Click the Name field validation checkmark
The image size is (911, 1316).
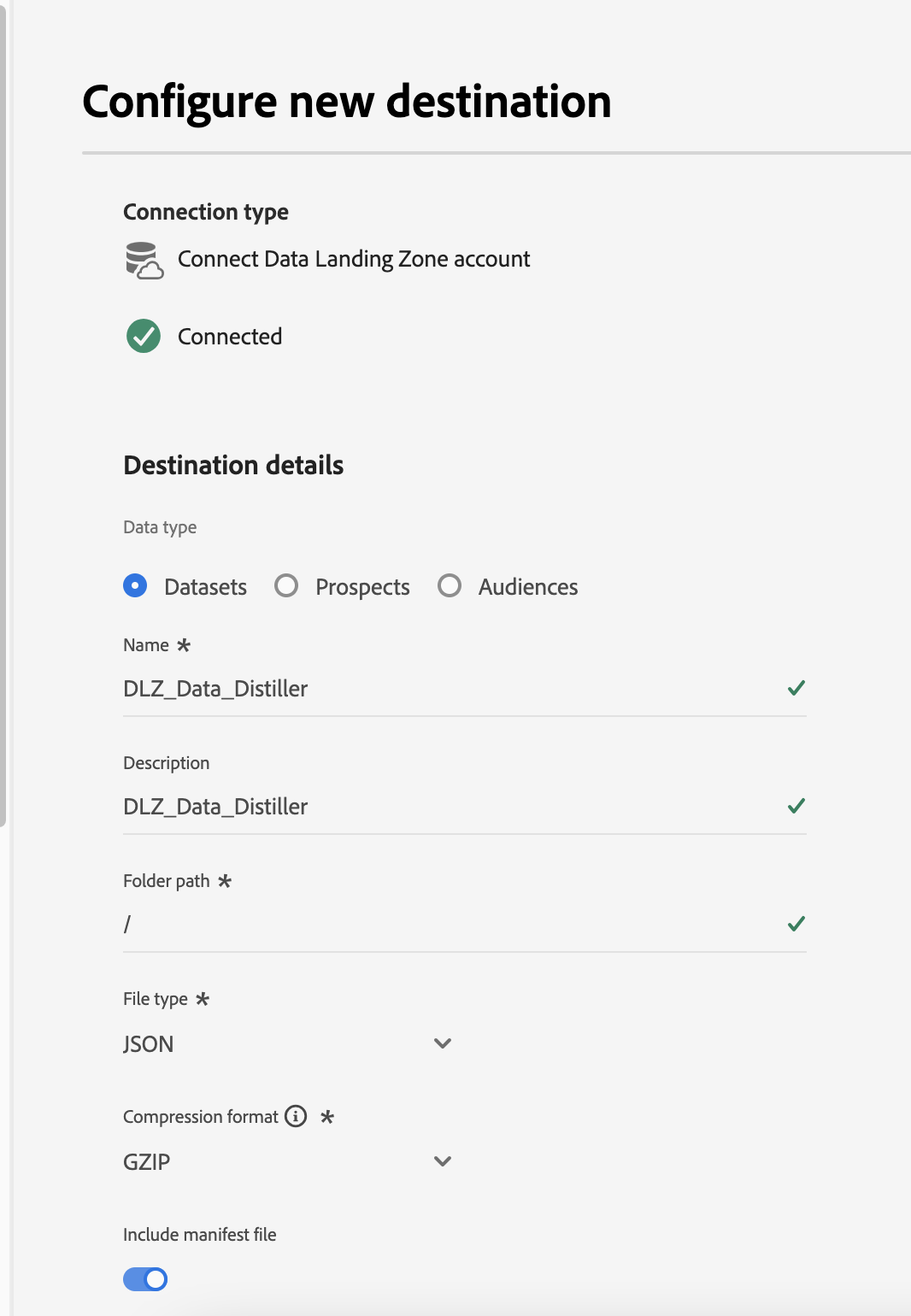point(796,688)
